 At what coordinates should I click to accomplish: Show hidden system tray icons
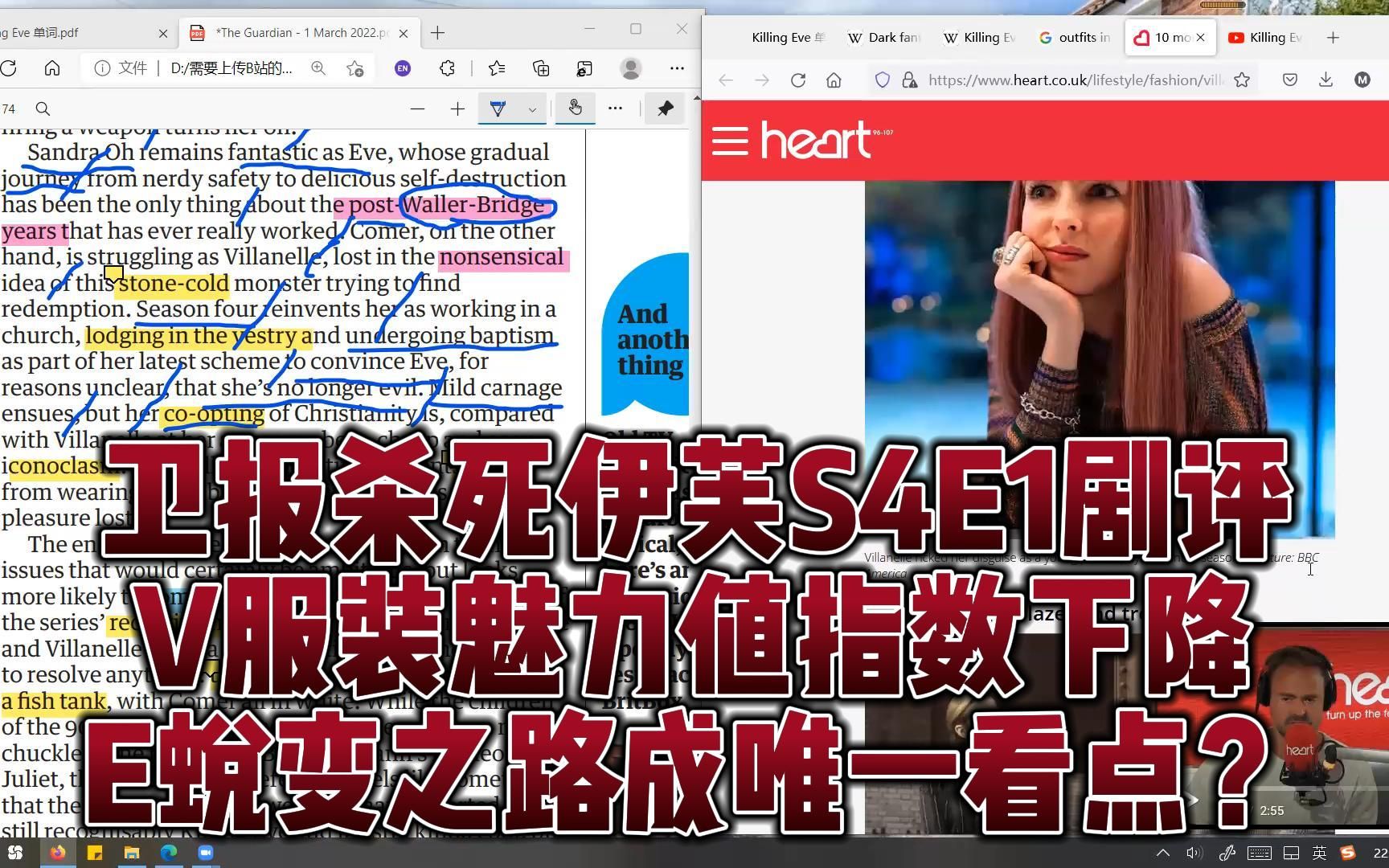point(1162,853)
